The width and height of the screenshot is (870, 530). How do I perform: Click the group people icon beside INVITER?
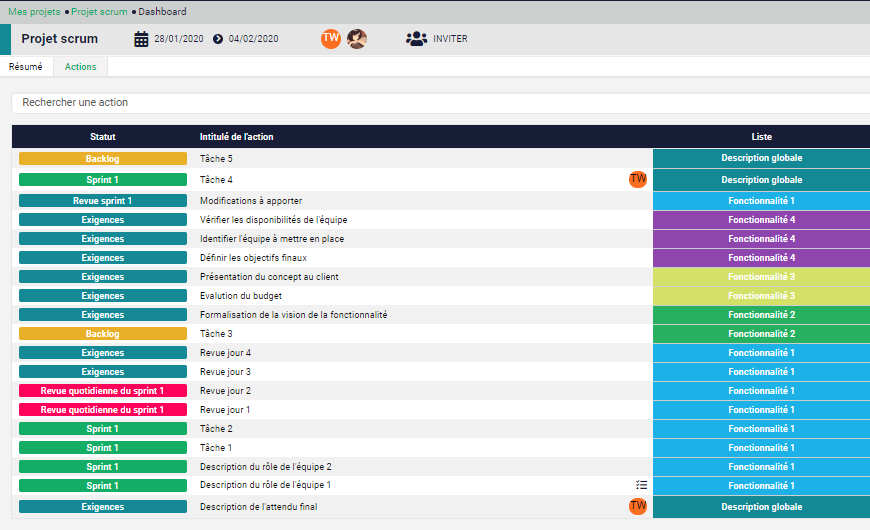(416, 39)
